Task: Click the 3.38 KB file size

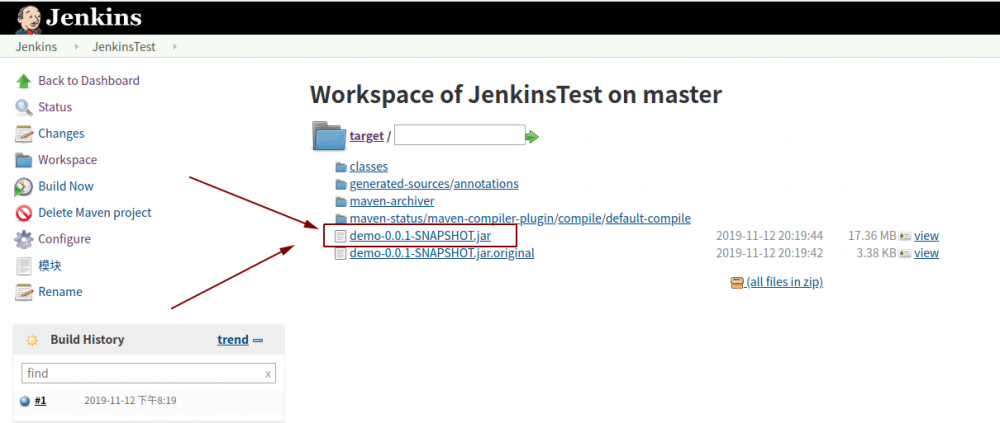Action: [876, 253]
